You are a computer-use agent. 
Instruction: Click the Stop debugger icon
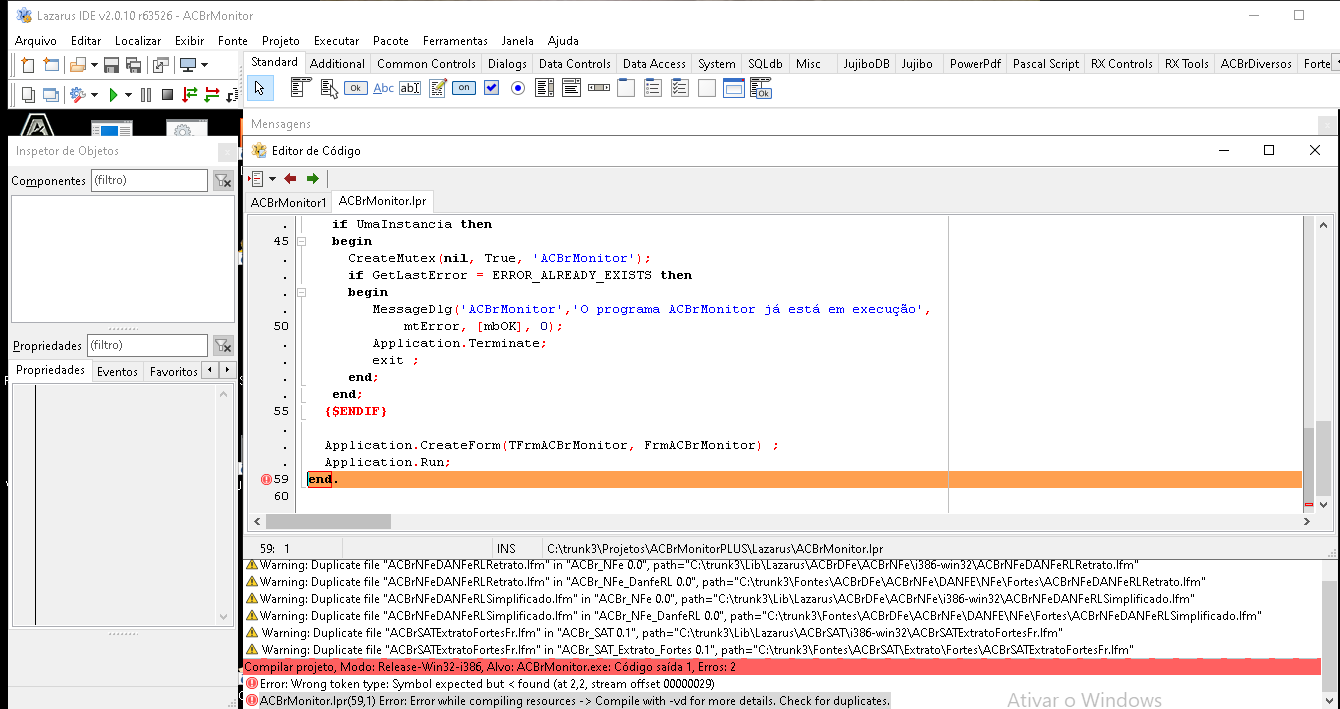tap(167, 95)
